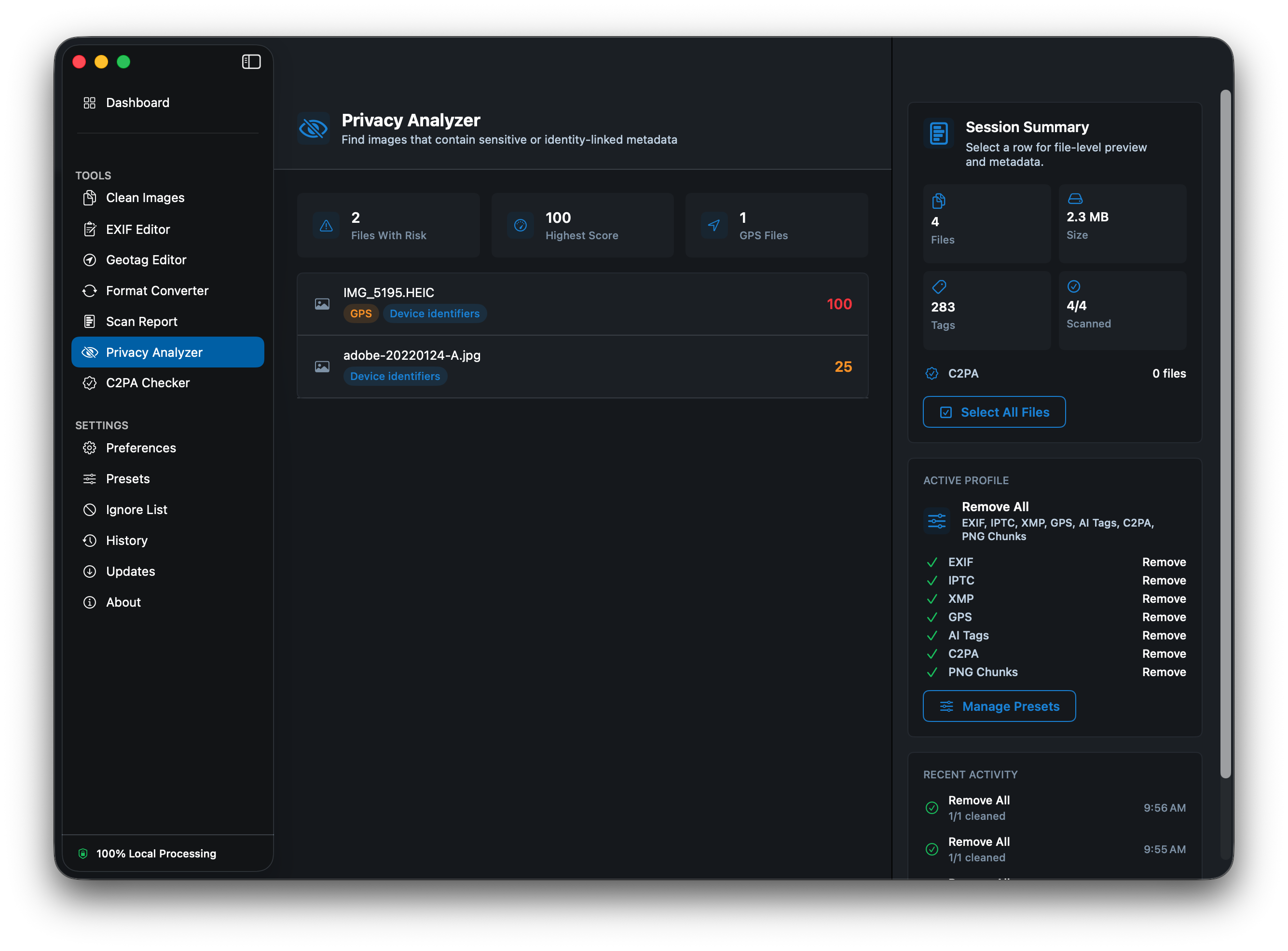Select the adobe-20220124-A.jpg row
Viewport: 1288px width, 951px height.
coord(582,367)
